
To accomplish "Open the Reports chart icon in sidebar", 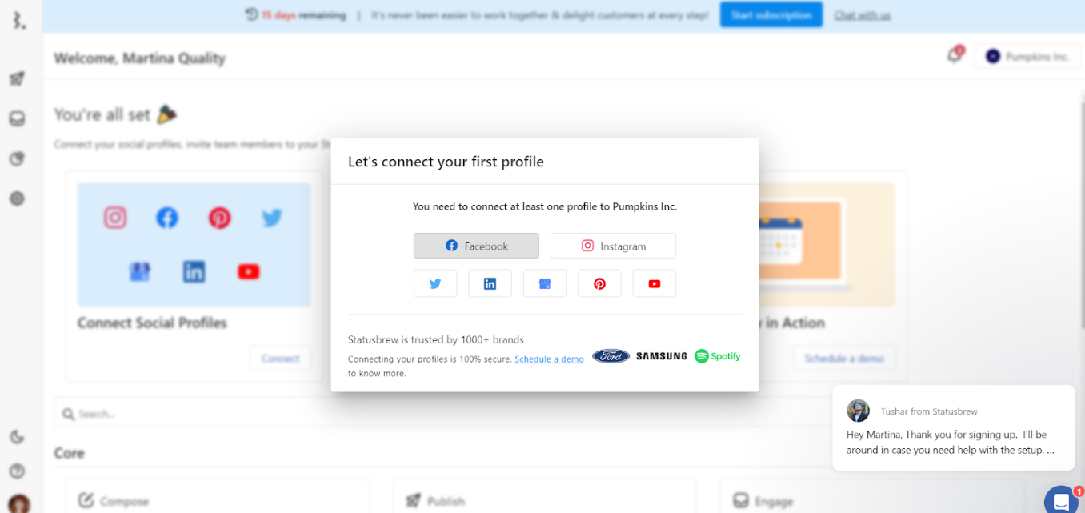I will 17,159.
